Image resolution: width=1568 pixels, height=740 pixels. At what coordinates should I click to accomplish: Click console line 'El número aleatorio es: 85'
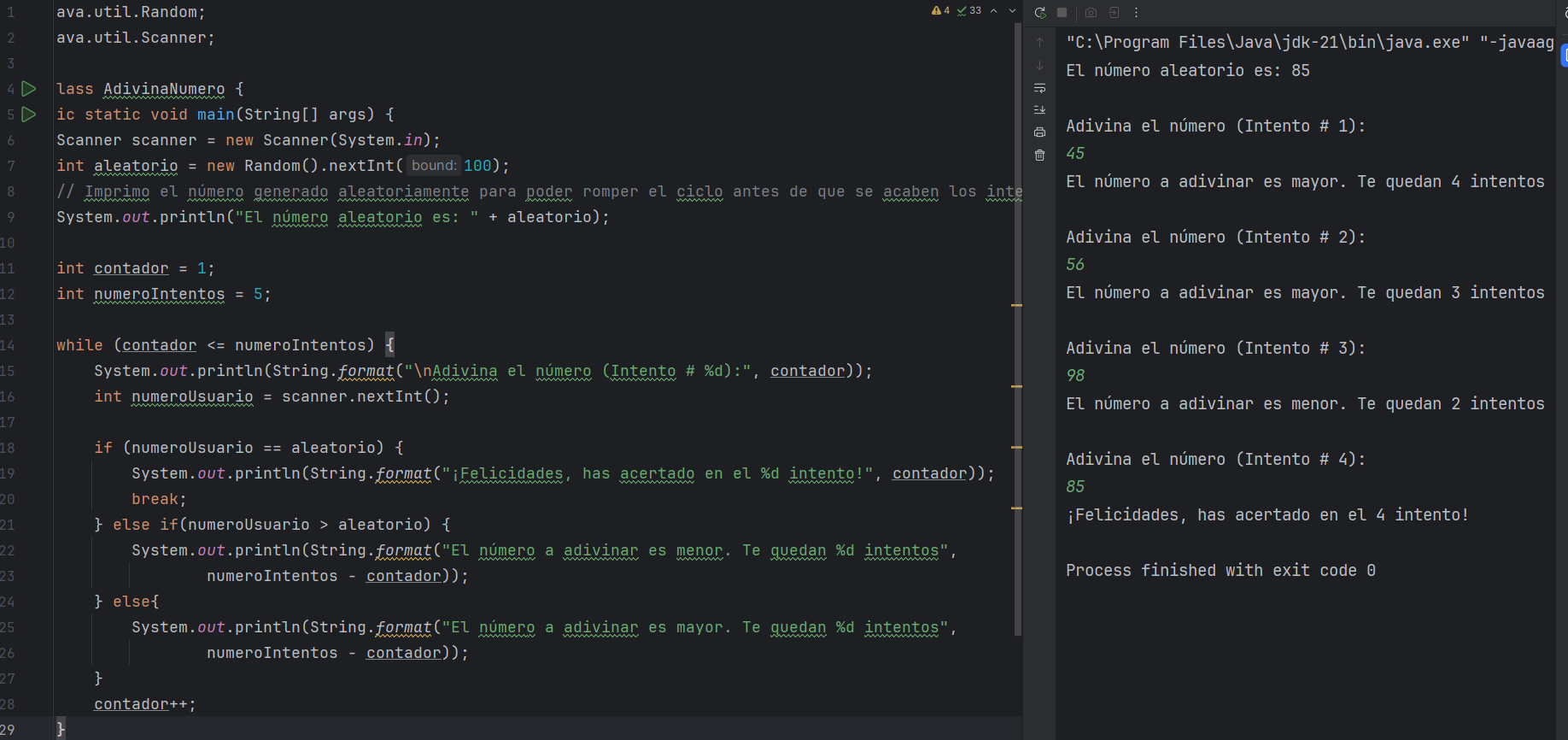pos(1188,70)
